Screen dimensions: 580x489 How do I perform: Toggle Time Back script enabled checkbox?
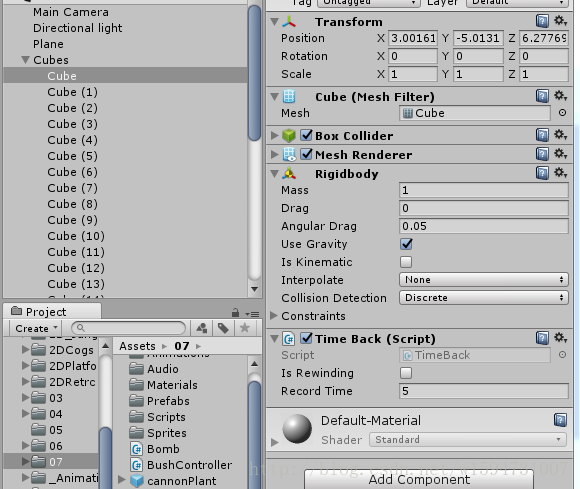(306, 338)
